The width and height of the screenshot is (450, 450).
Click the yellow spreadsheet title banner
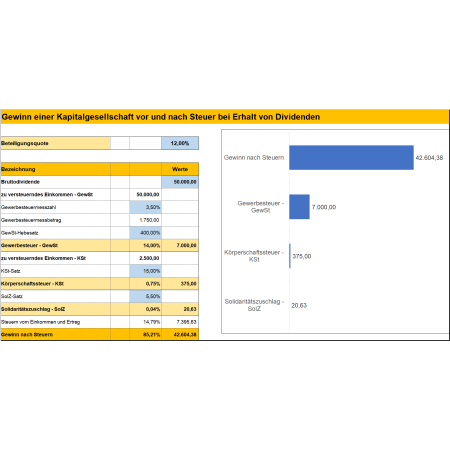[x=225, y=117]
